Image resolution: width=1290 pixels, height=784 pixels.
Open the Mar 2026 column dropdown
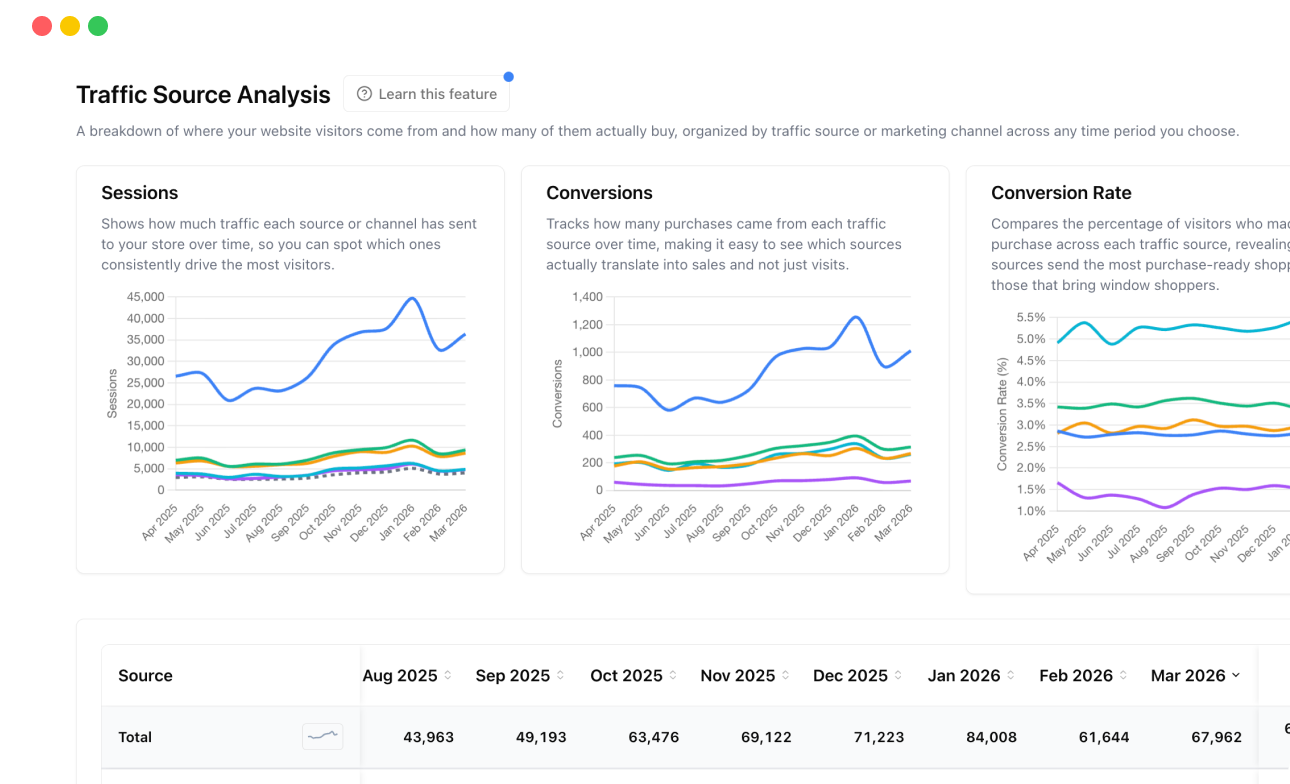point(1235,675)
